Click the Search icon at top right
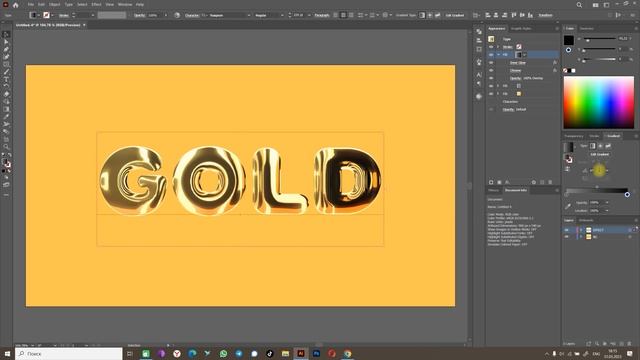Screen dimensions: 640x360 tap(579, 5)
